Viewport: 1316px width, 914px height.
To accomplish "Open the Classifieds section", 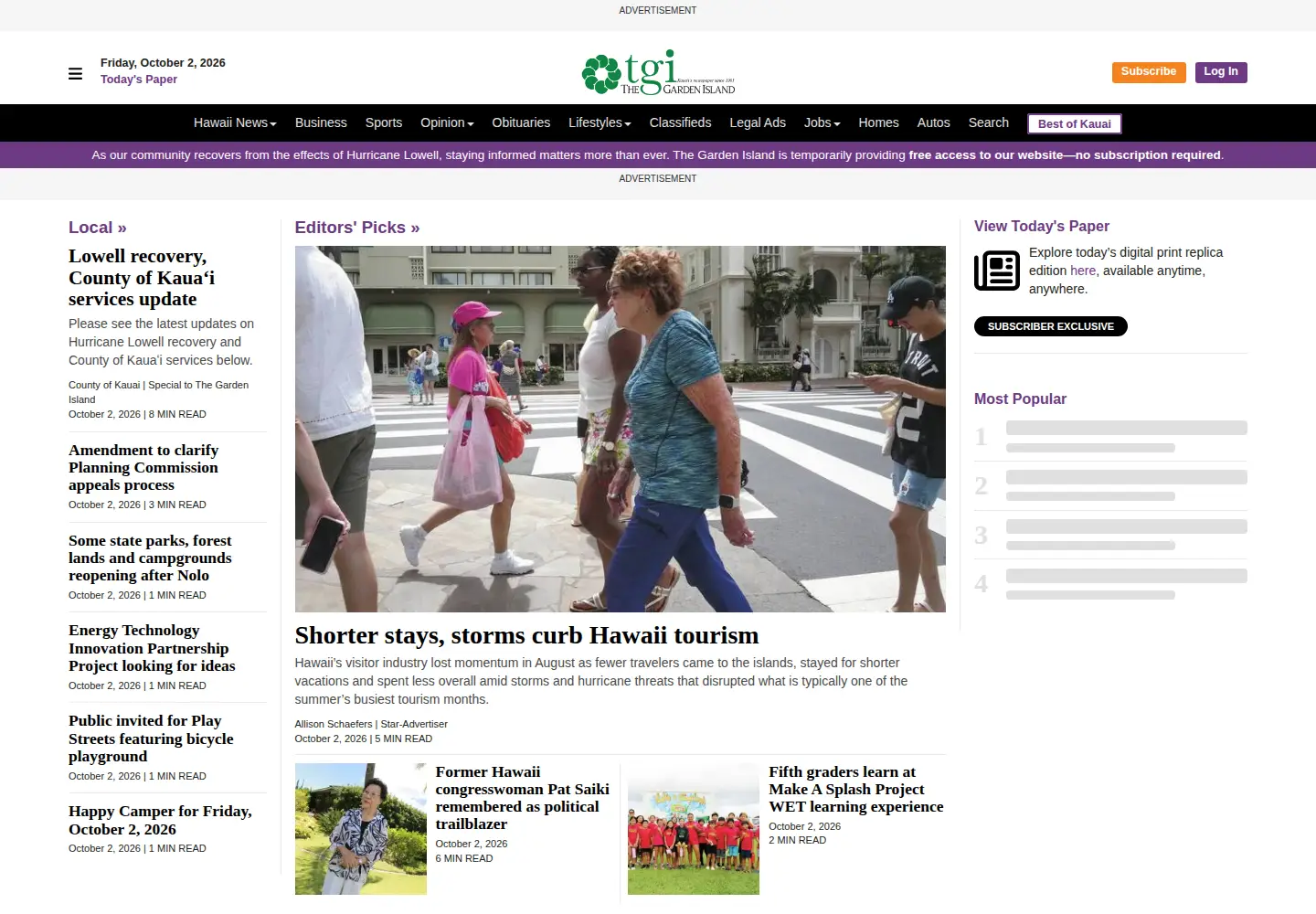I will click(x=680, y=122).
